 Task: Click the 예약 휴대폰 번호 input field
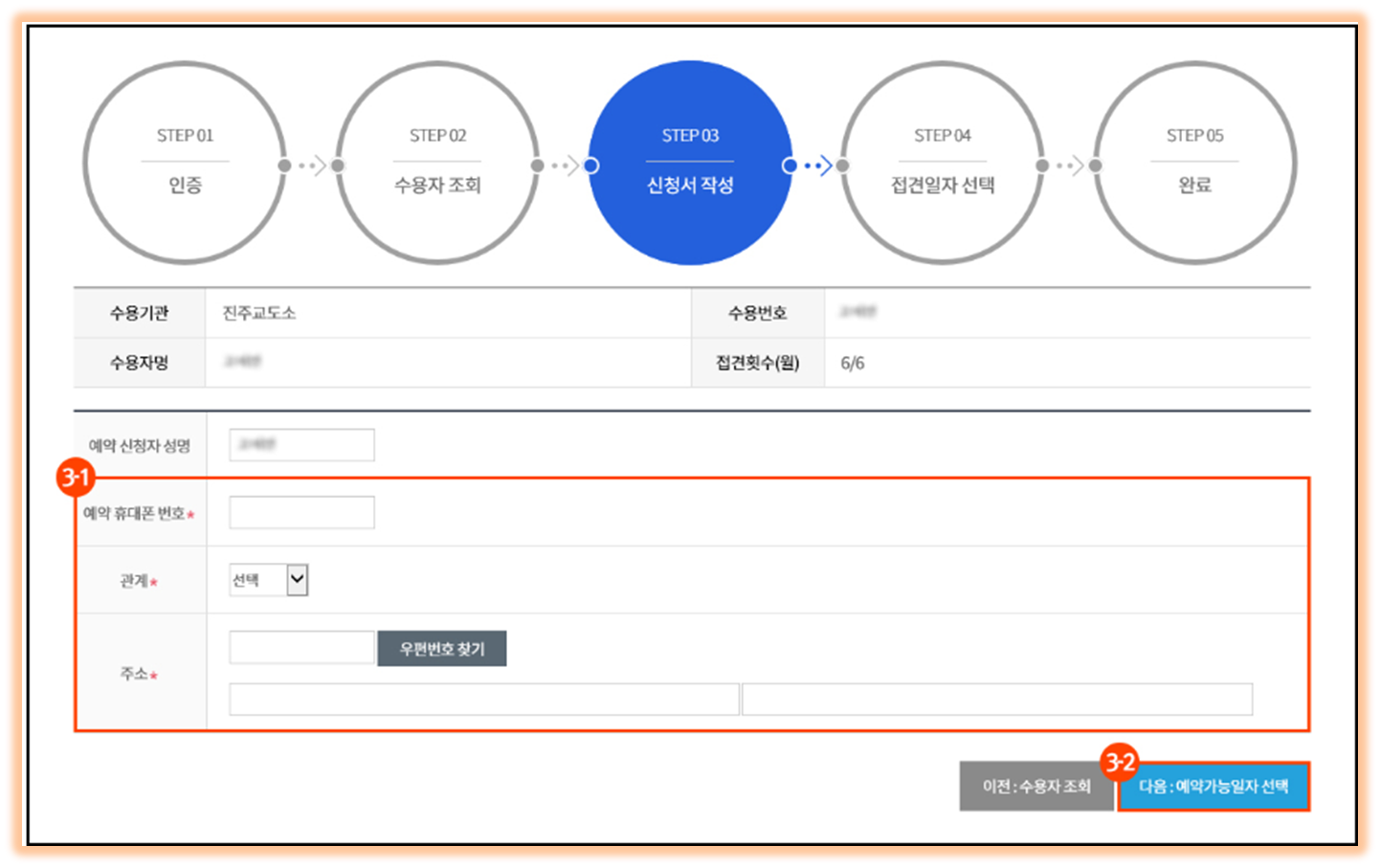(x=300, y=512)
